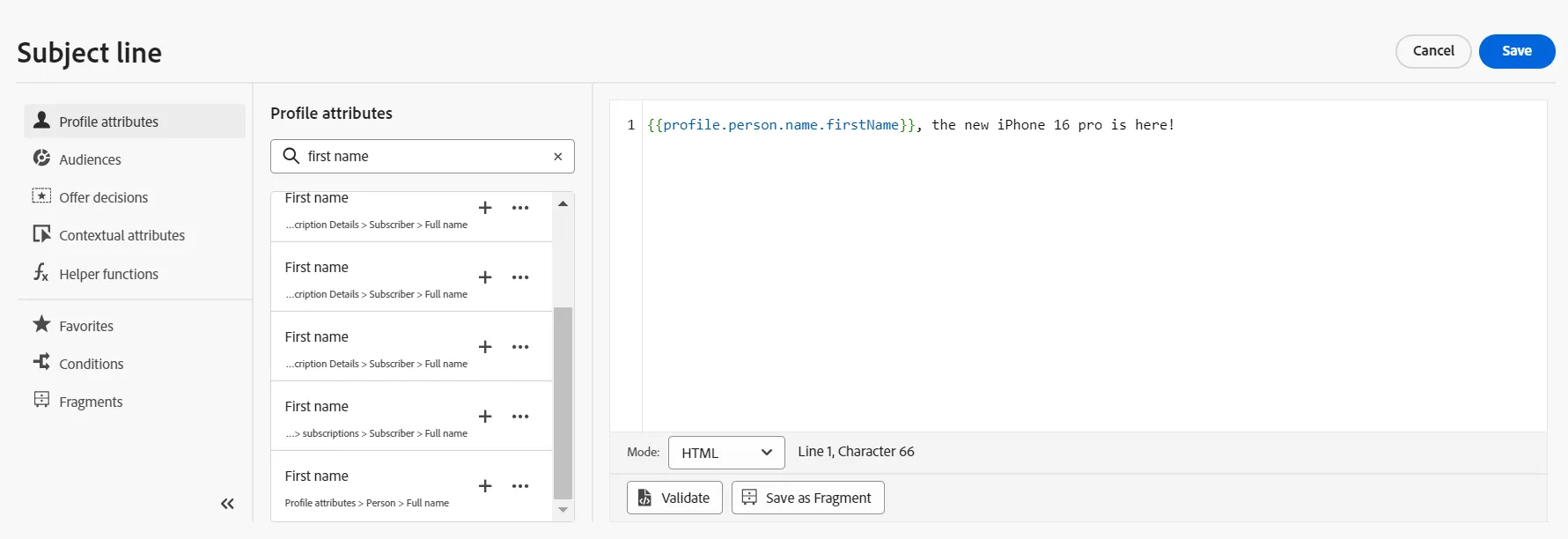Focus the profile attributes search field
This screenshot has height=539, width=1568.
423,156
